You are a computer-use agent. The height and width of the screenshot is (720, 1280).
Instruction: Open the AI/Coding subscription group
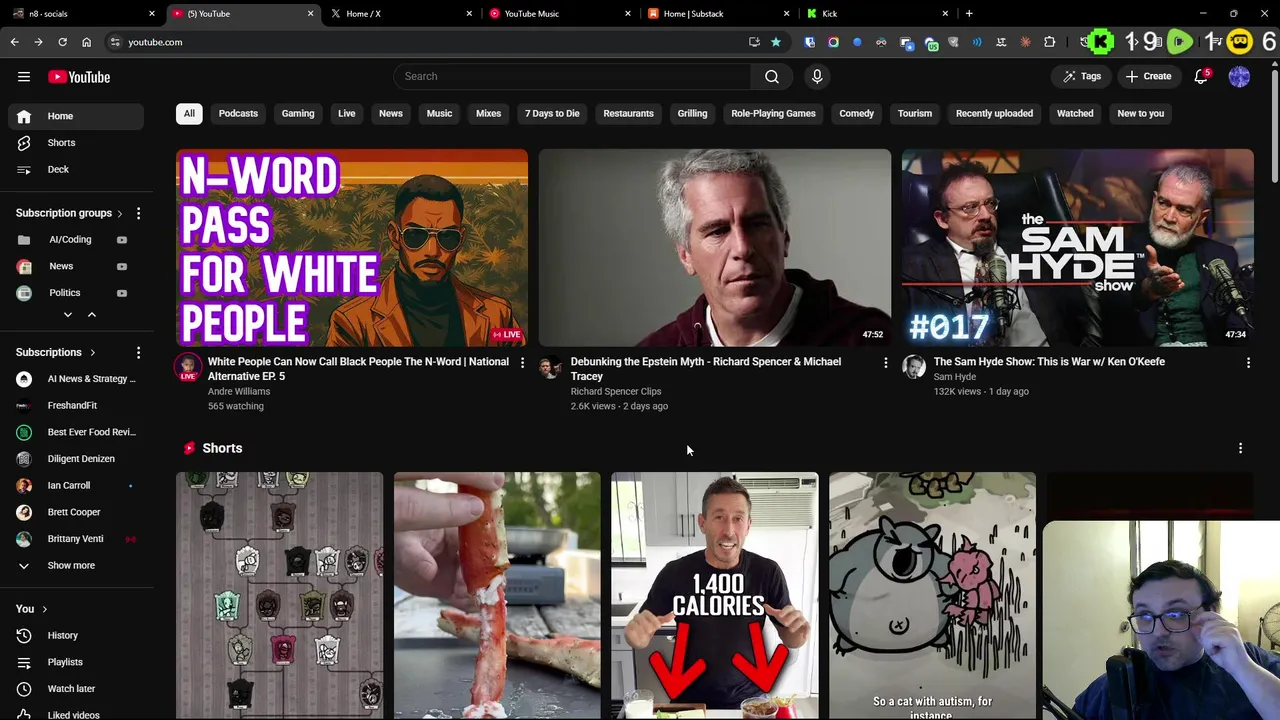pos(70,240)
